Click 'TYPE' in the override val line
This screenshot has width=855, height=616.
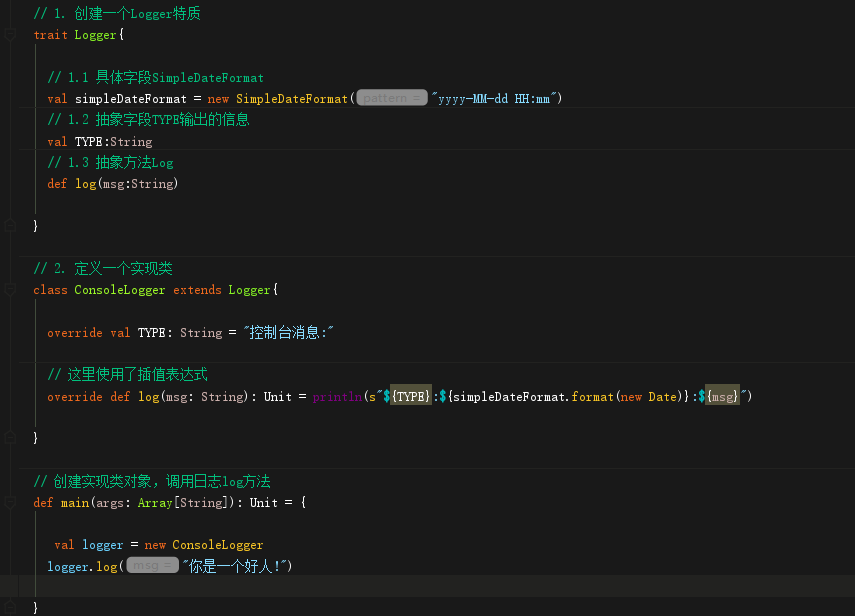point(152,333)
